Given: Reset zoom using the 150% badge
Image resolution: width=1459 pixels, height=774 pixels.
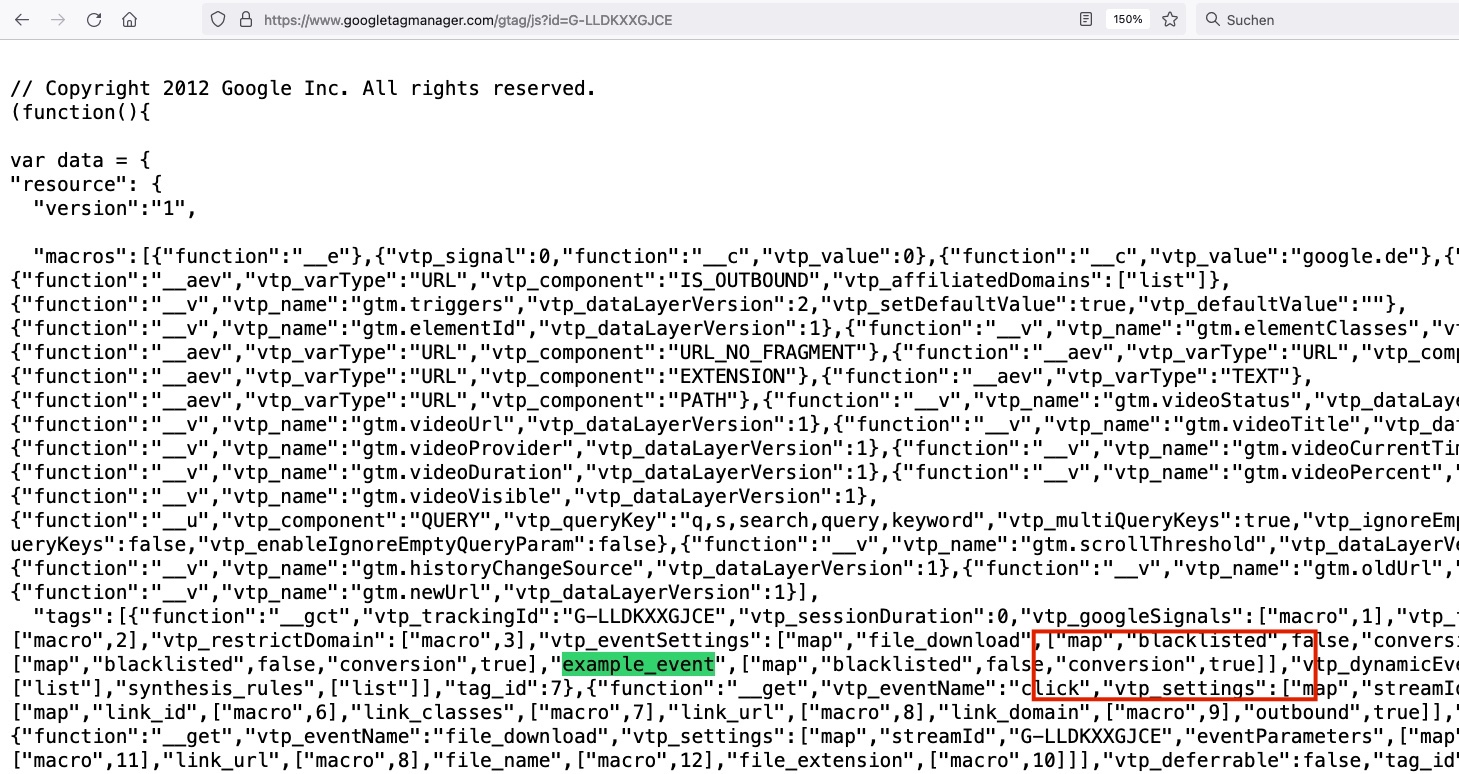Looking at the screenshot, I should (x=1128, y=20).
